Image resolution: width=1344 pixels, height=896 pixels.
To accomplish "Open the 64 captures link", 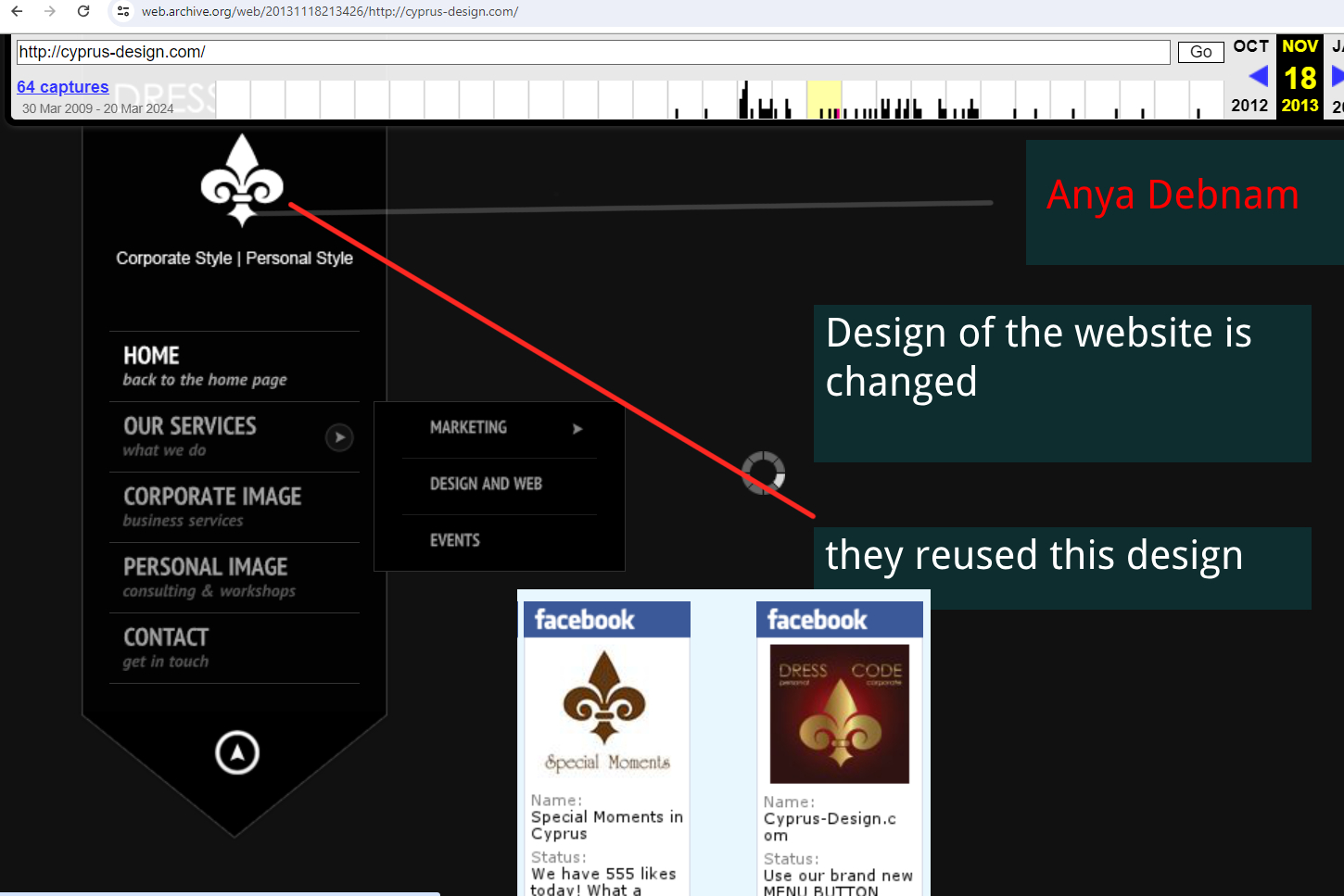I will (63, 87).
